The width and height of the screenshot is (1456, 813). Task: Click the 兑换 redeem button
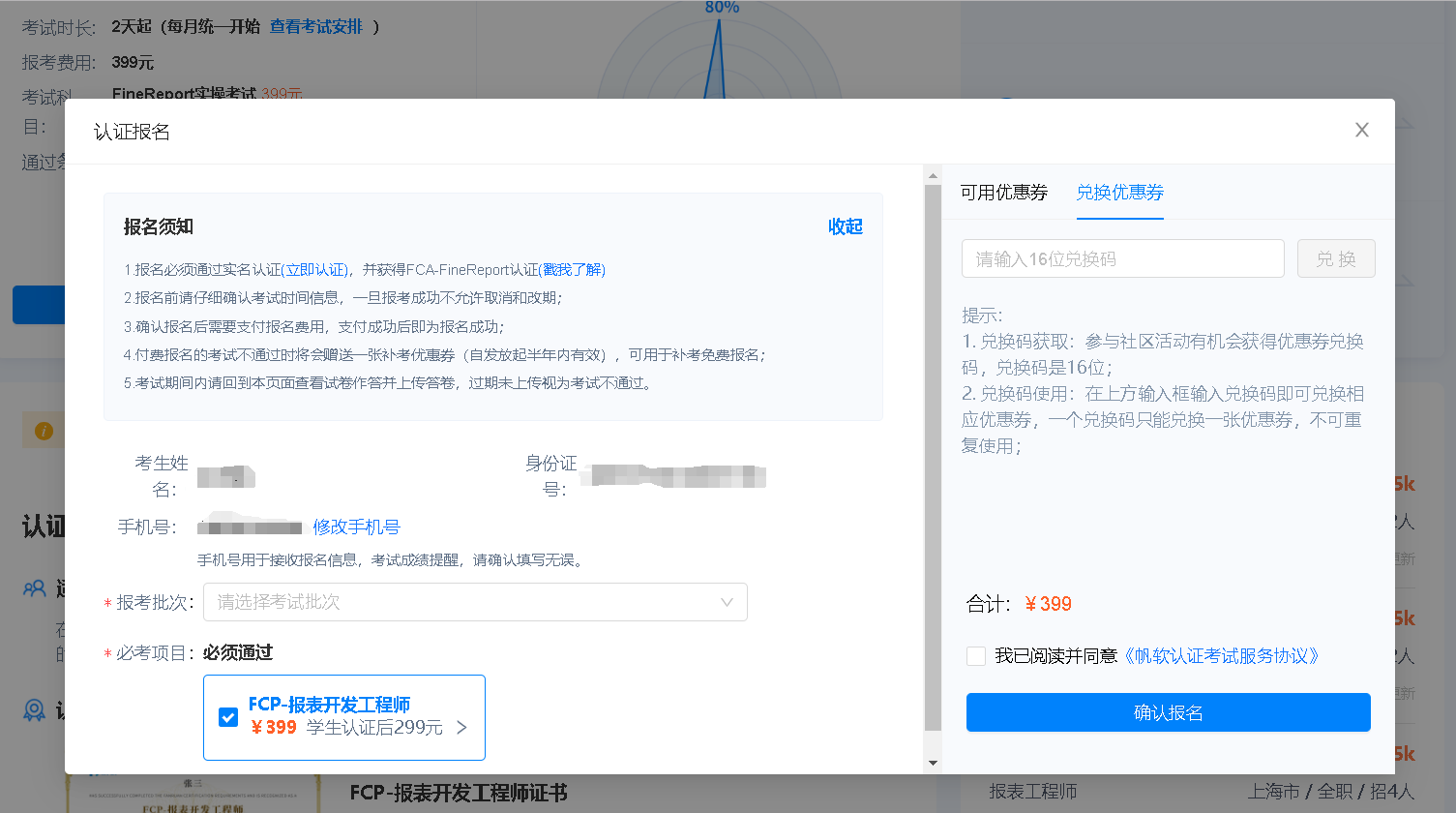[1336, 258]
